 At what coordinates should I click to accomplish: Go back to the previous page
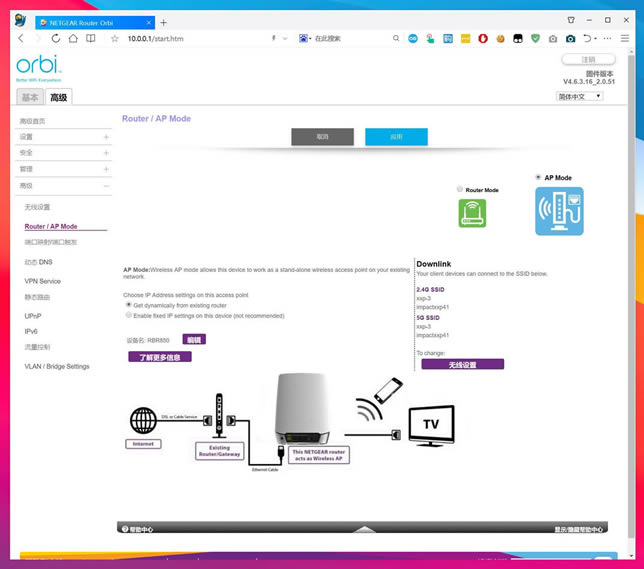[x=21, y=39]
